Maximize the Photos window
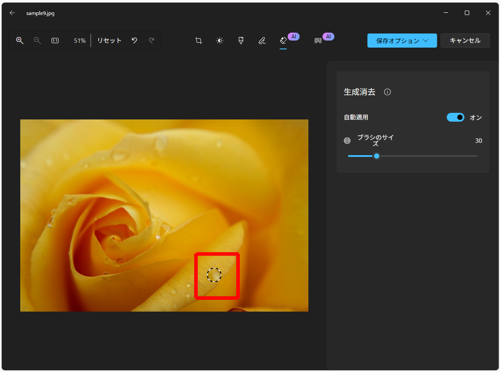 [x=467, y=13]
